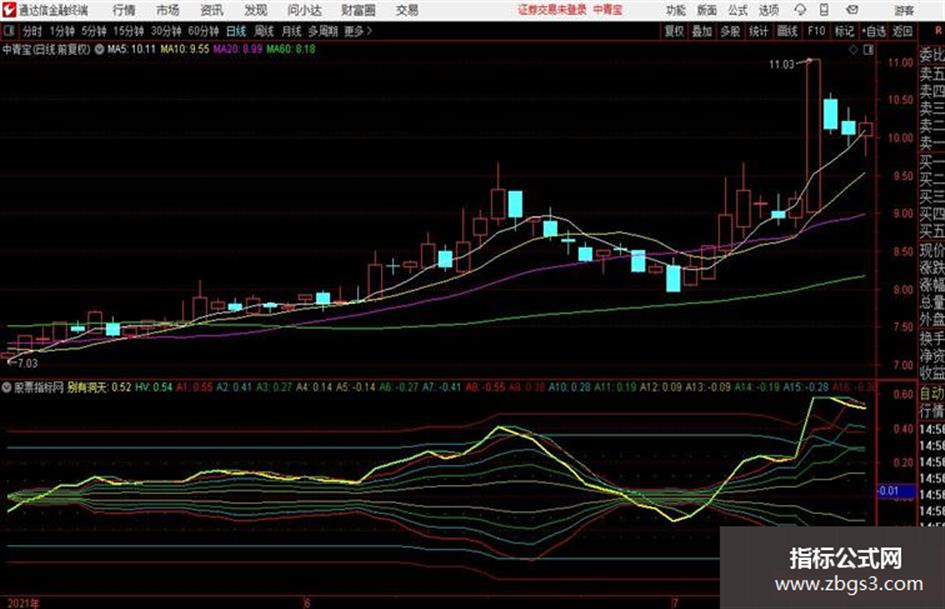Open the 版面 menu
The image size is (945, 609).
707,10
